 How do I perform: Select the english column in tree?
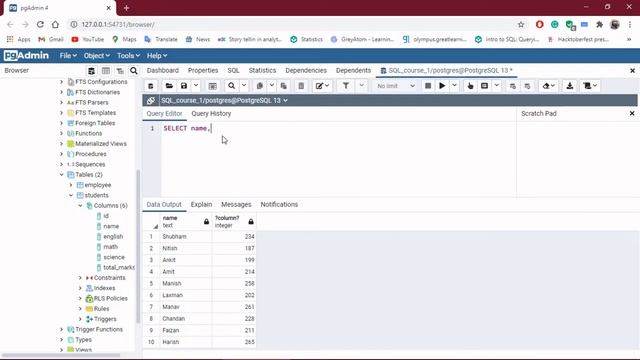point(113,236)
